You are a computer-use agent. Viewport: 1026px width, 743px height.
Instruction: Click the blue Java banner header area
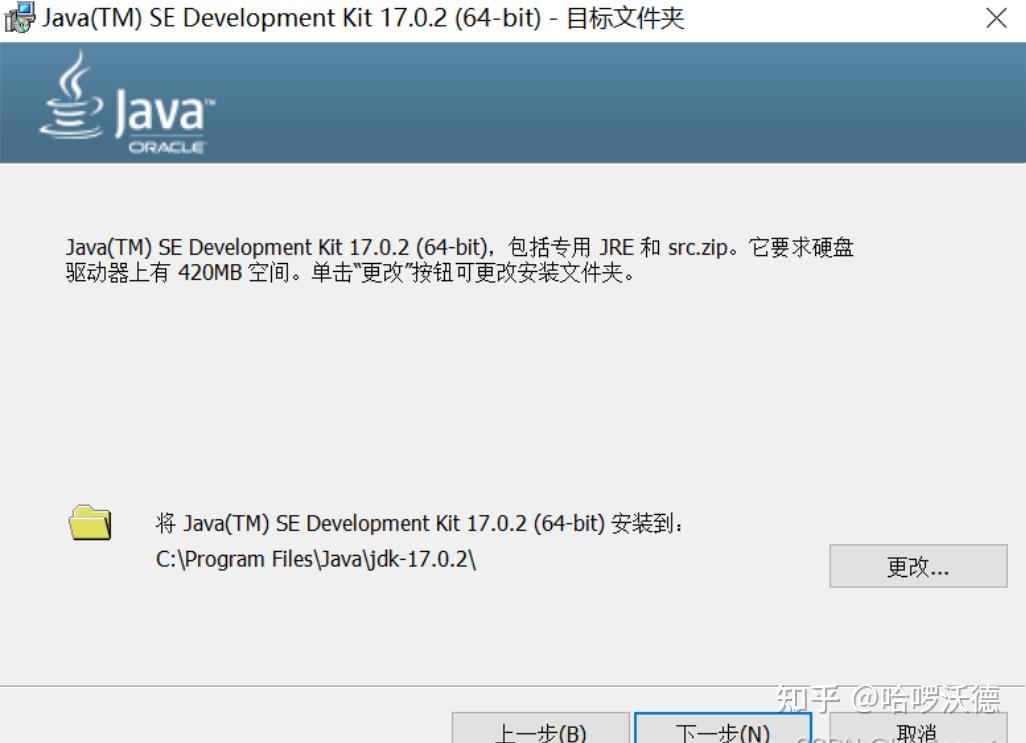(600, 103)
